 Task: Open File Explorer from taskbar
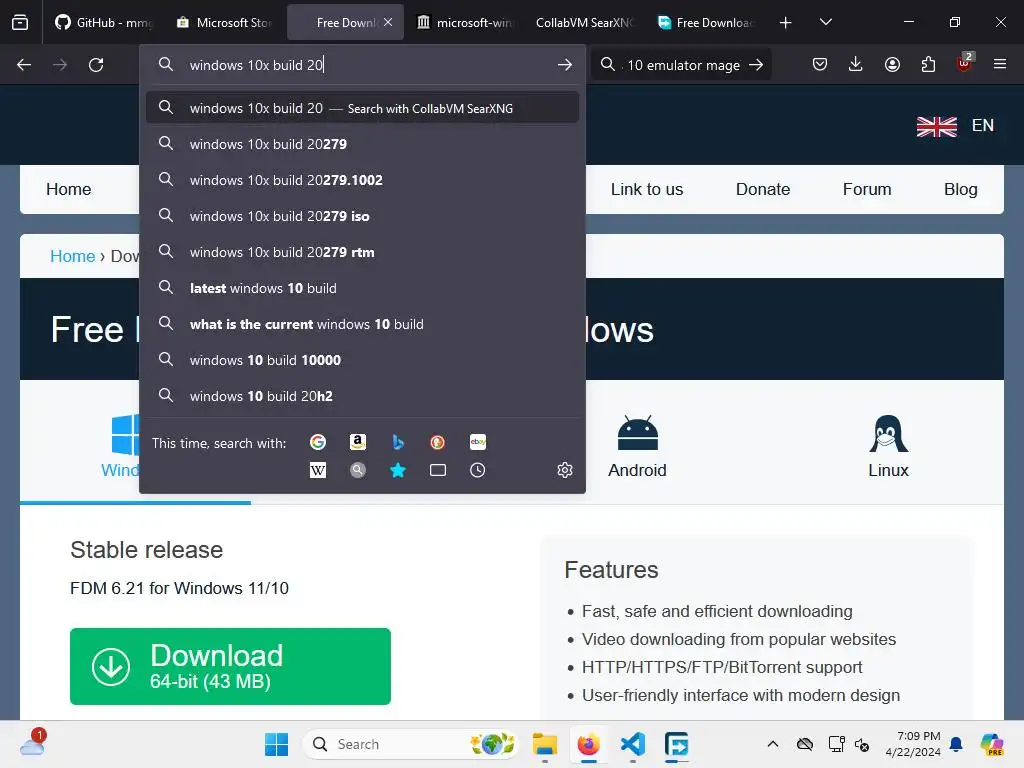(x=545, y=744)
